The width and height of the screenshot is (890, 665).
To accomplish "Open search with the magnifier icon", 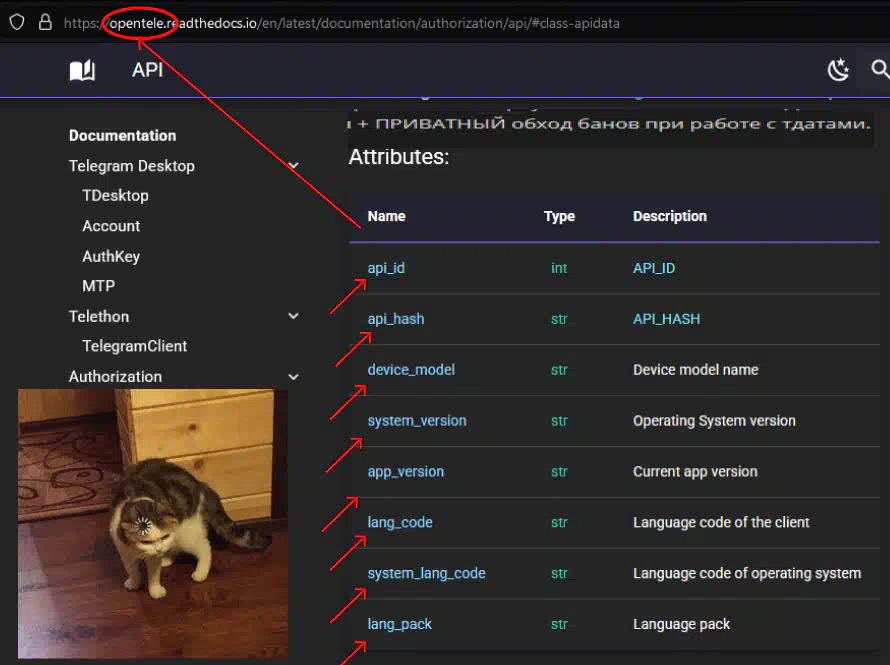I will [x=880, y=69].
